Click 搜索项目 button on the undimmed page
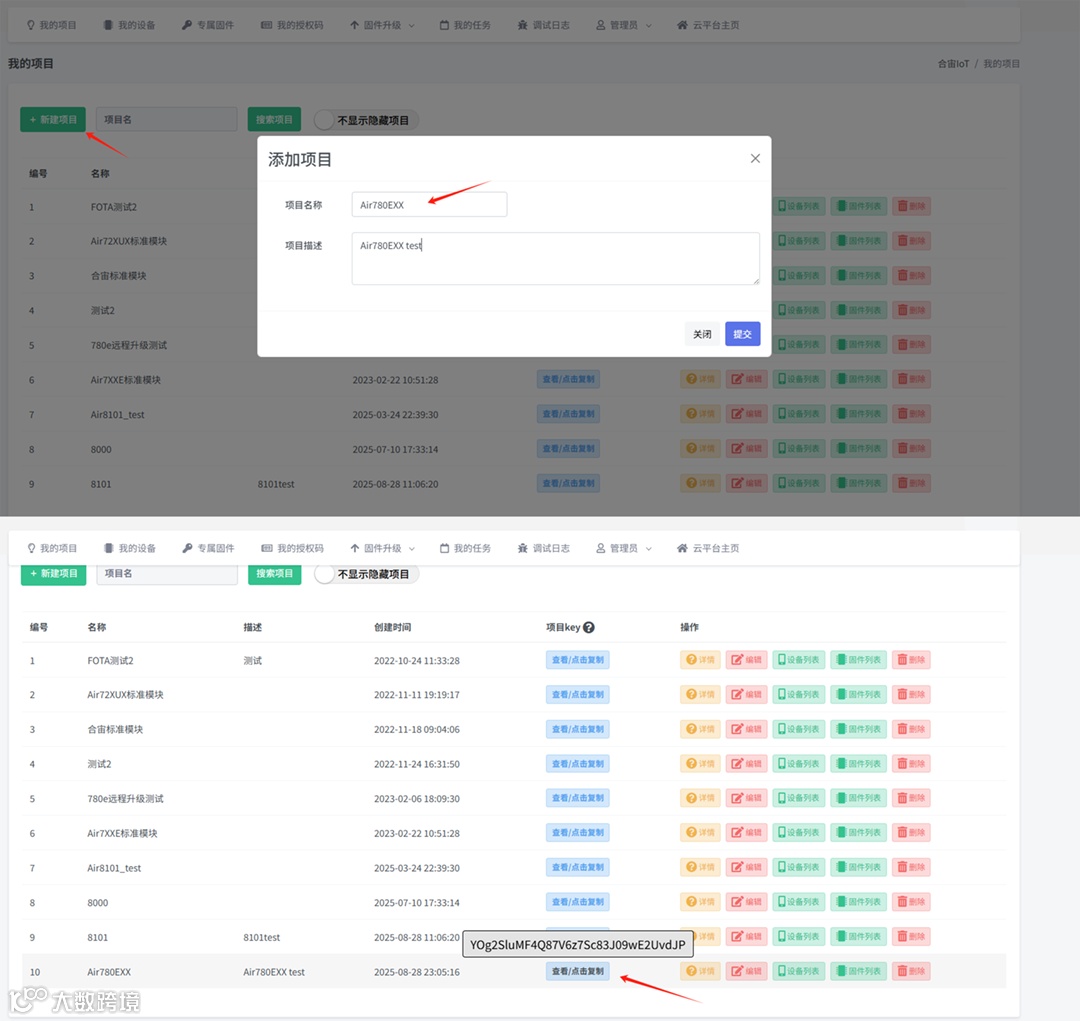The height and width of the screenshot is (1021, 1080). (274, 573)
